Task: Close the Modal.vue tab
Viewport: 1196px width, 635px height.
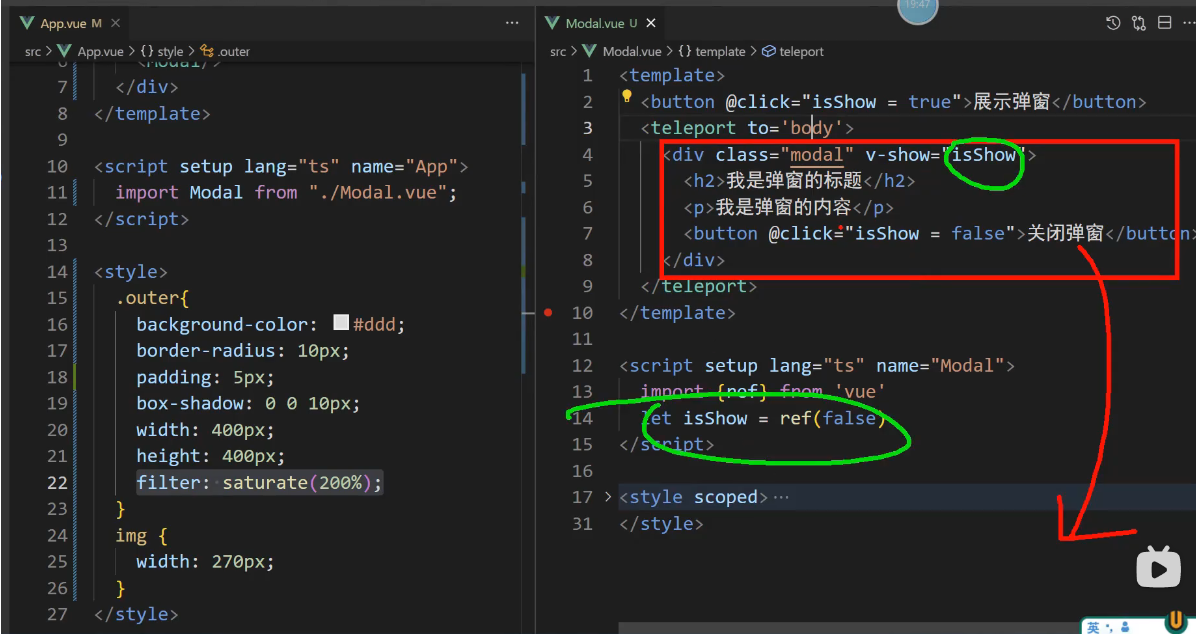Action: pyautogui.click(x=651, y=24)
